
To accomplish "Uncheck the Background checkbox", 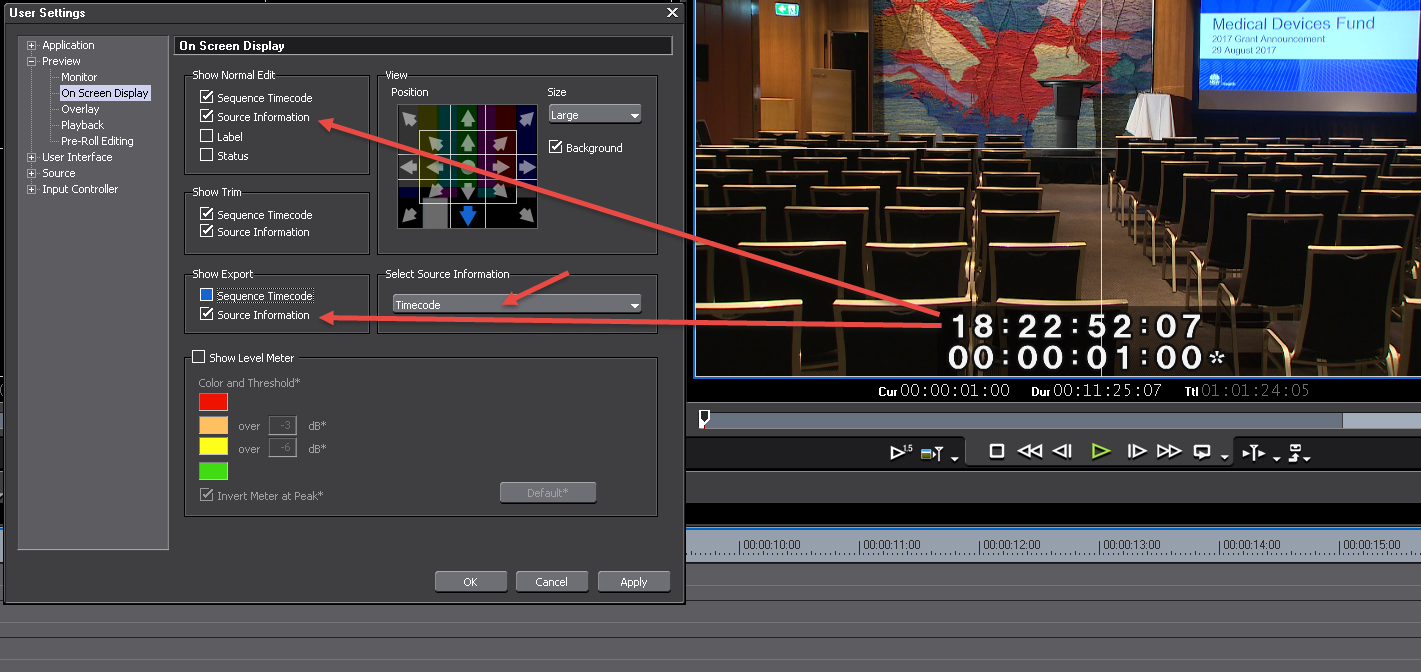I will (x=556, y=147).
